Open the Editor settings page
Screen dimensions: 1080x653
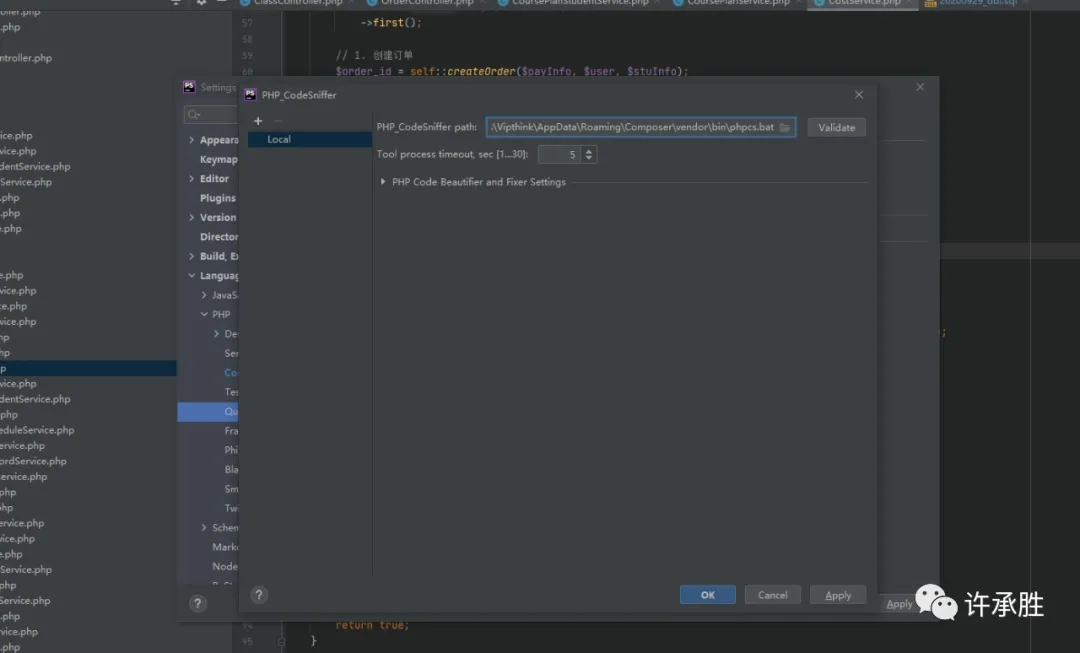point(214,178)
